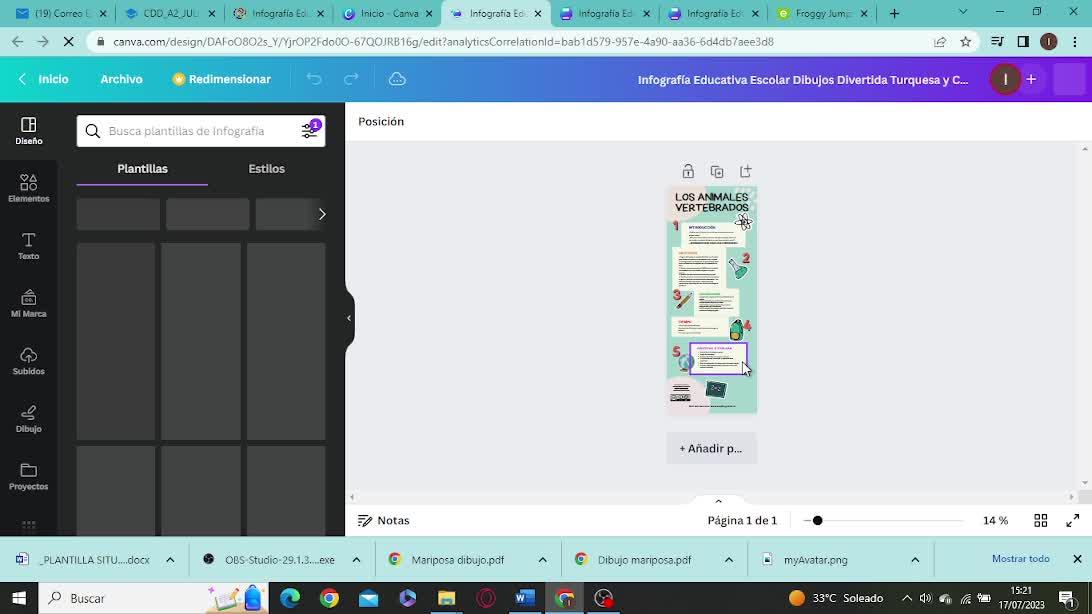Add new page icon above canvas

(x=745, y=171)
